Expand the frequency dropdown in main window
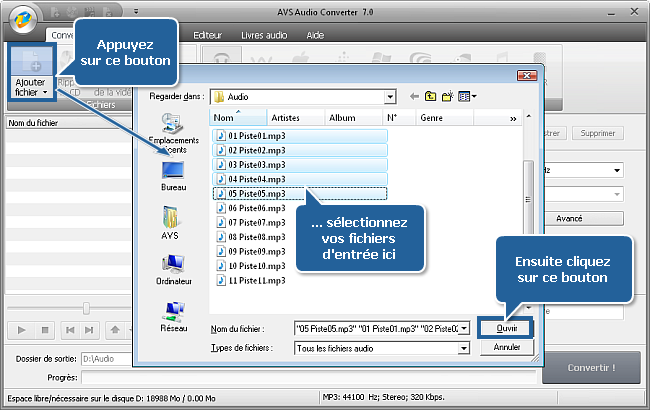This screenshot has height=410, width=650. [616, 170]
